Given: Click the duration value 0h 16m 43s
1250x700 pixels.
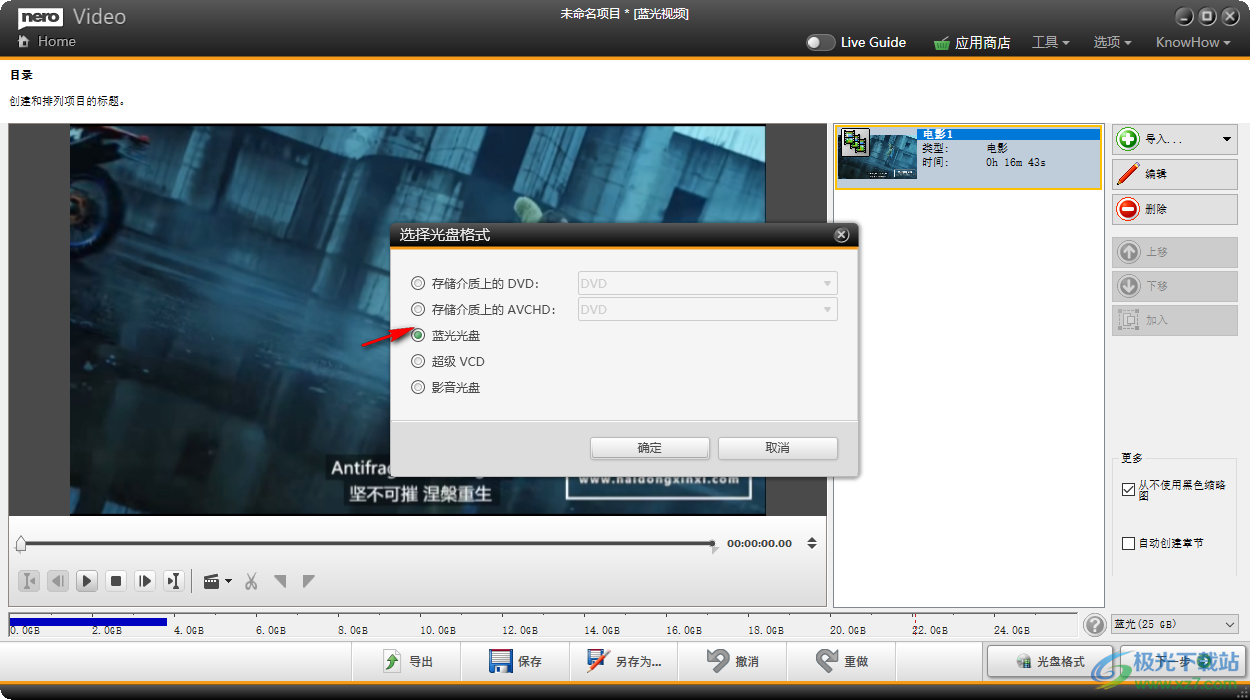Looking at the screenshot, I should [x=1015, y=162].
